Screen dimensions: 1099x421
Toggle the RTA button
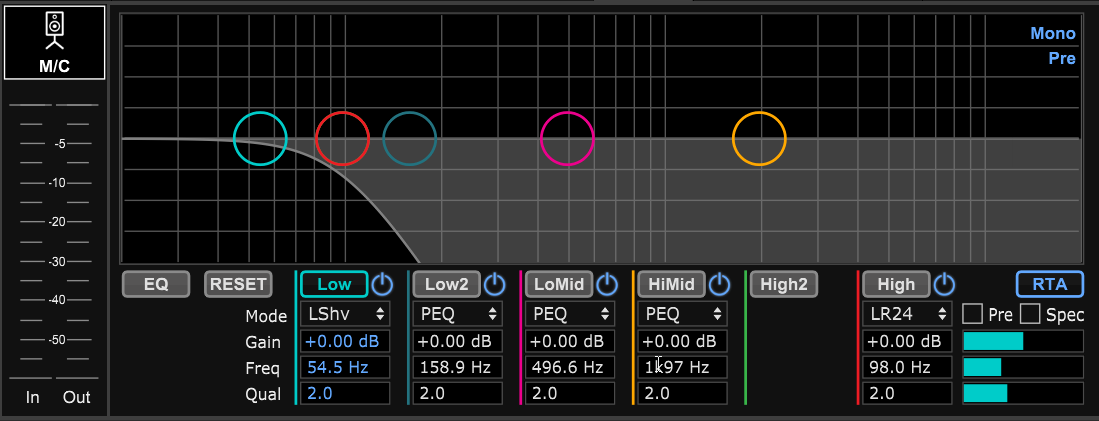[1050, 284]
